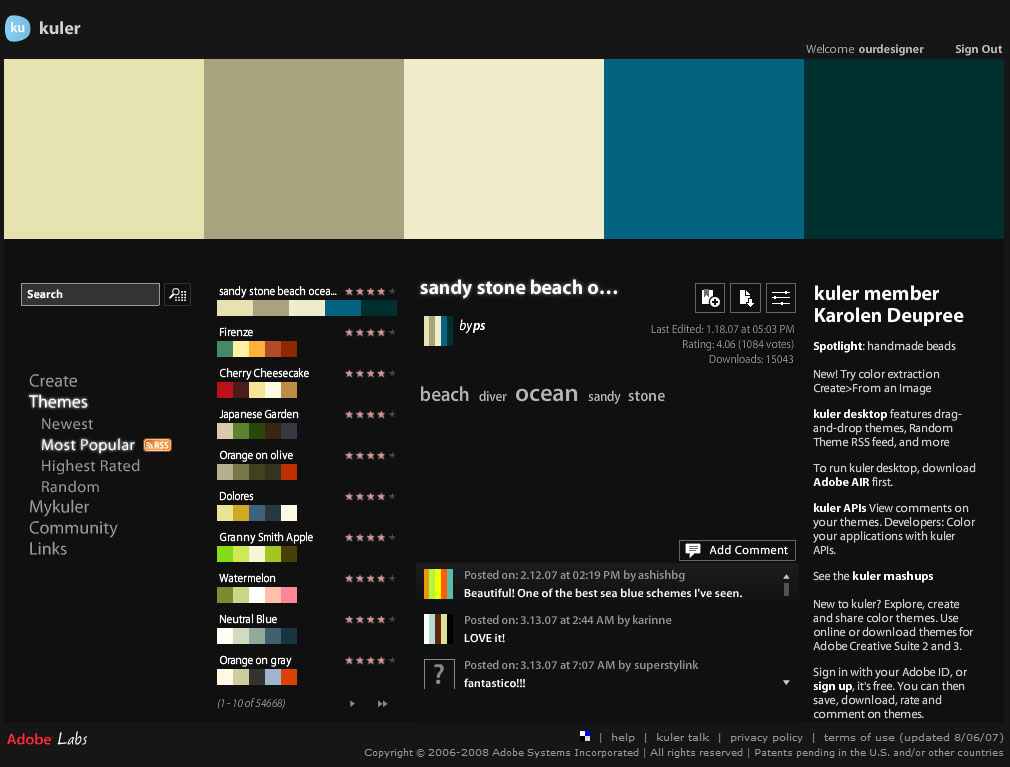The height and width of the screenshot is (767, 1010).
Task: Open kuler talk footer link
Action: pos(682,737)
